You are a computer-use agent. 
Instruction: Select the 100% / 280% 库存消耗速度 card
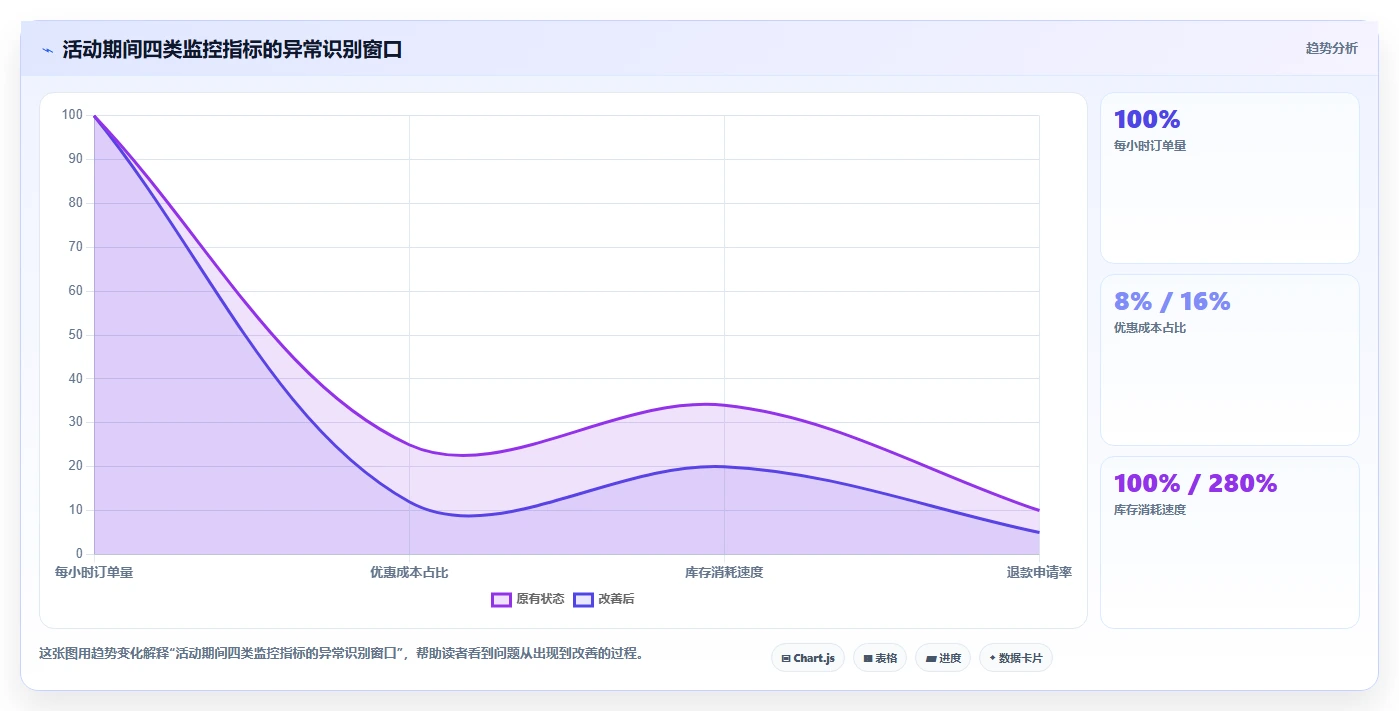[1230, 542]
